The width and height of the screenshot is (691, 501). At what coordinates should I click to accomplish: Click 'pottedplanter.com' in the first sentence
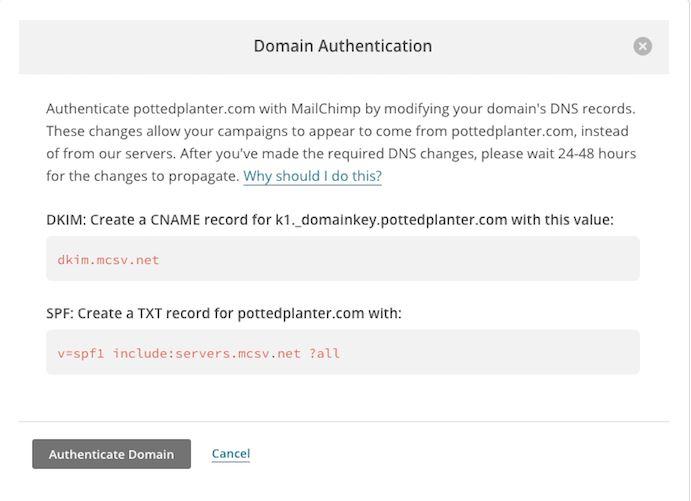pos(194,109)
